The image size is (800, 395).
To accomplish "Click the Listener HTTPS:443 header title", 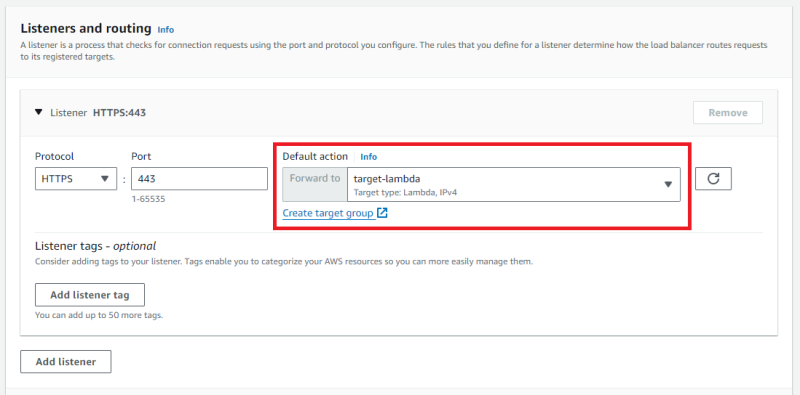I will pyautogui.click(x=98, y=113).
